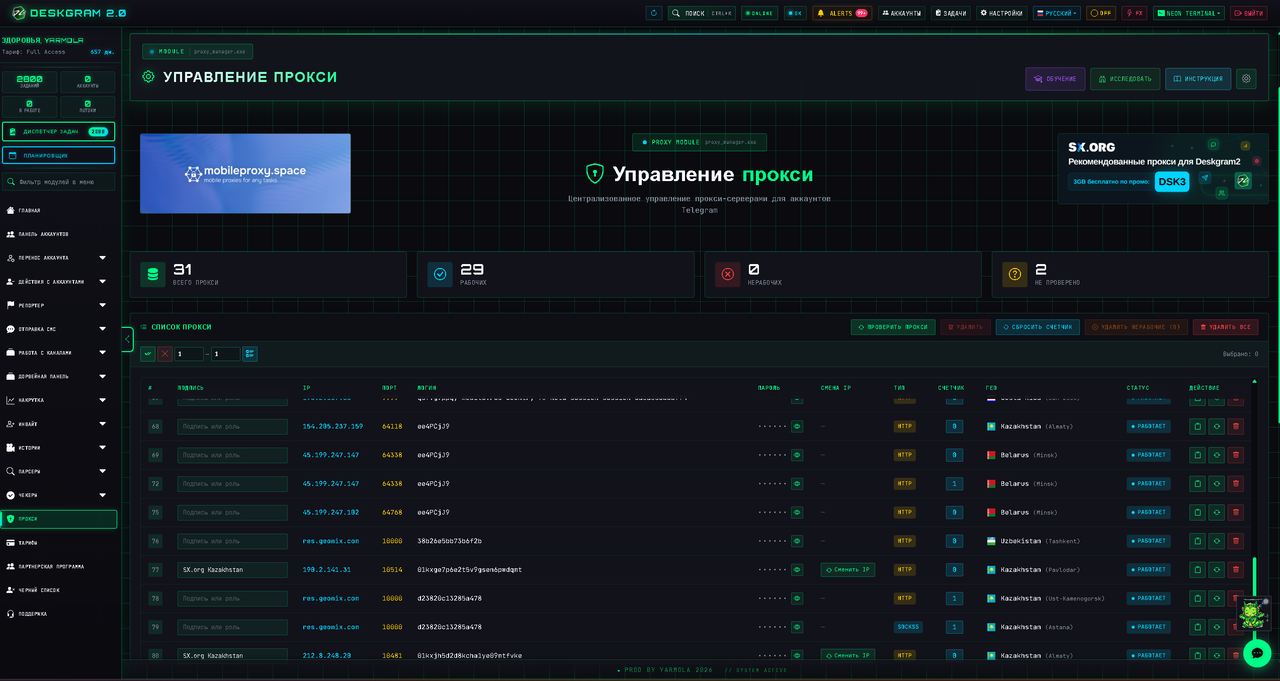1280x681 pixels.
Task: Click the refresh icon in top bar
Action: click(x=654, y=13)
